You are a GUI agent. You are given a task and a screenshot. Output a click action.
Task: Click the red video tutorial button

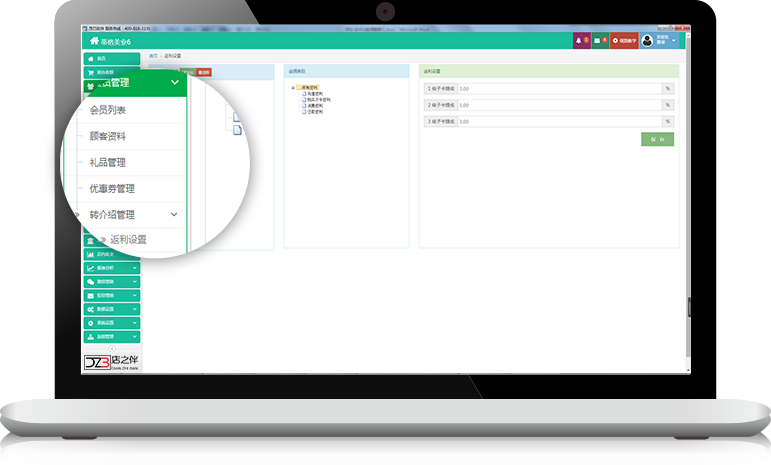[x=624, y=41]
